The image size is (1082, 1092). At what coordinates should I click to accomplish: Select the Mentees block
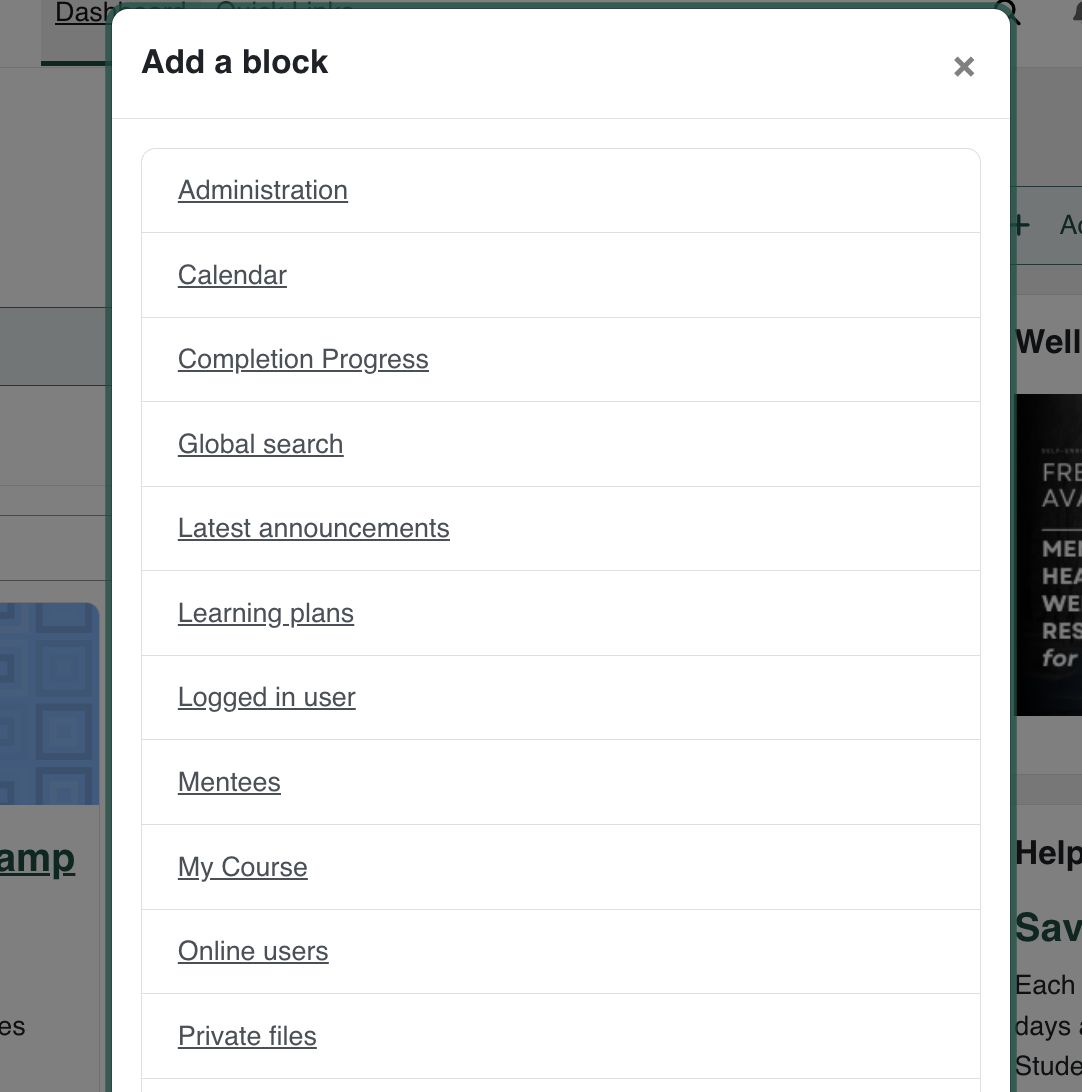point(229,782)
